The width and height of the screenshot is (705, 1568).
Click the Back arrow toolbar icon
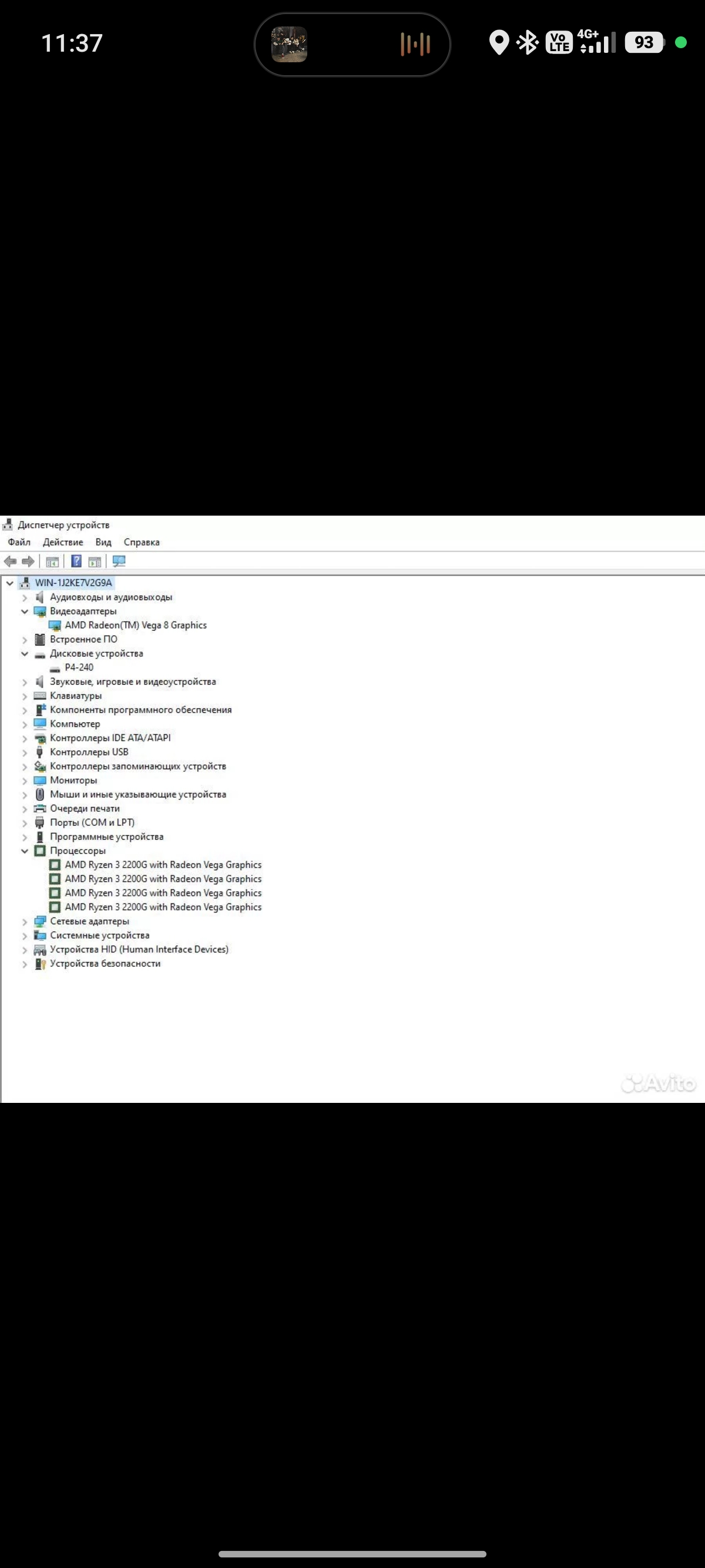(x=10, y=561)
